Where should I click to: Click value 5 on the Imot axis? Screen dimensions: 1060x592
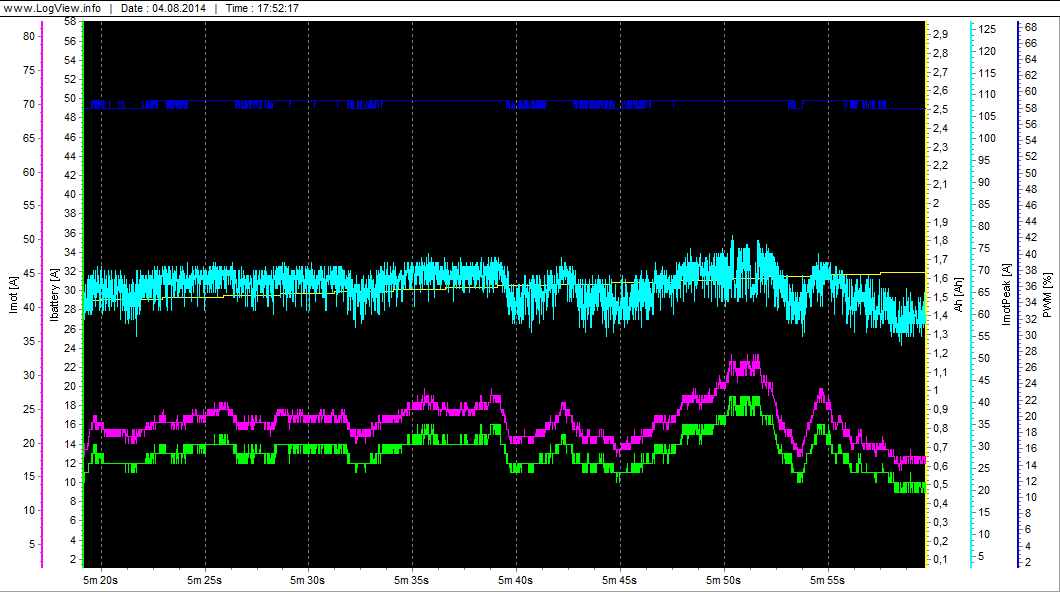32,544
